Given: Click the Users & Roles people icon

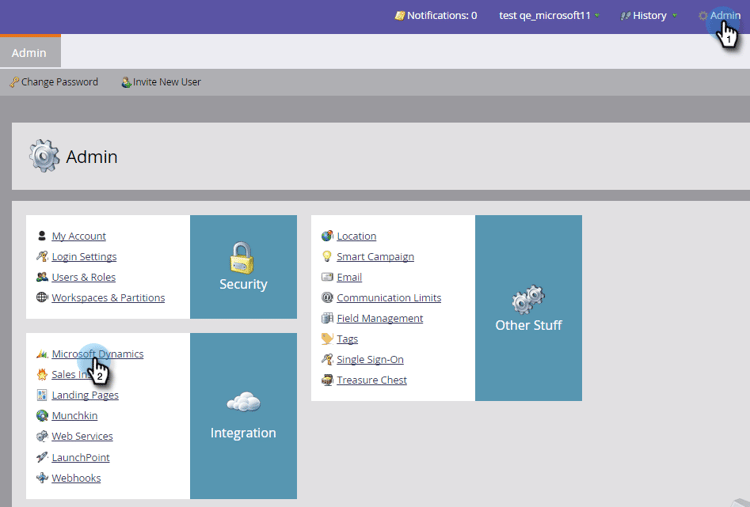Looking at the screenshot, I should click(x=42, y=277).
